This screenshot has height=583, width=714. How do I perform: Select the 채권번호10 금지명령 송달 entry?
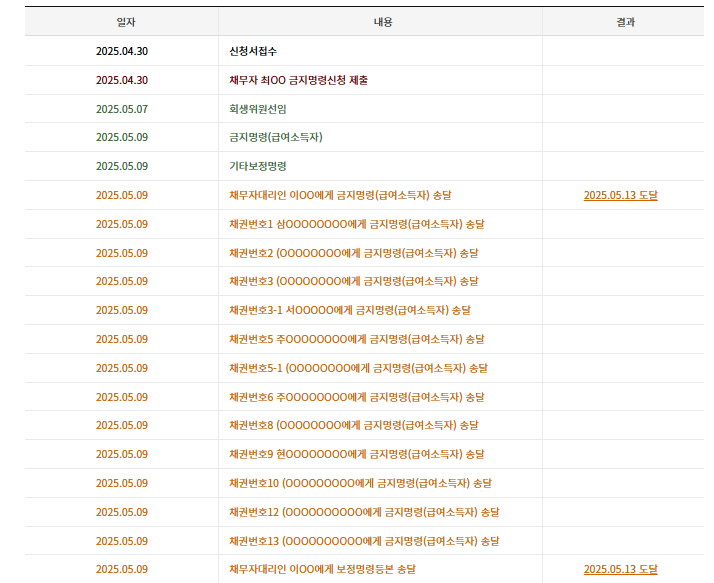(360, 483)
